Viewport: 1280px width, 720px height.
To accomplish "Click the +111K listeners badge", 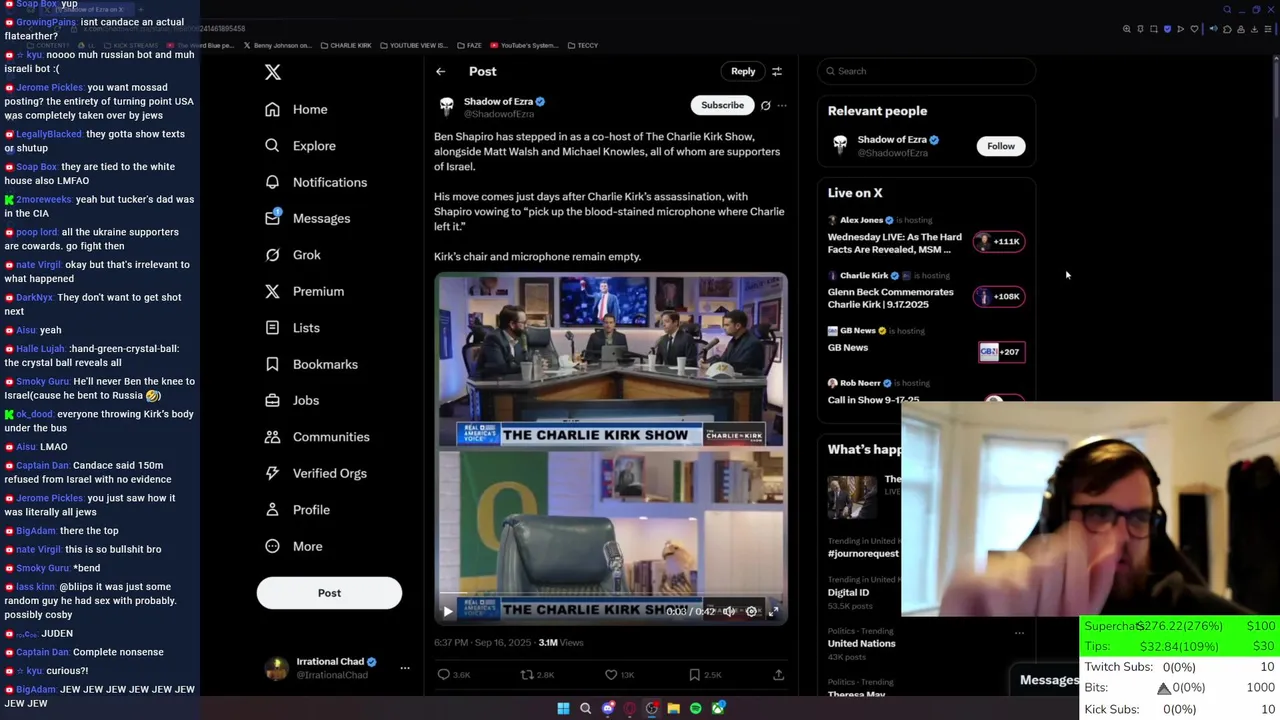I will pyautogui.click(x=1000, y=241).
